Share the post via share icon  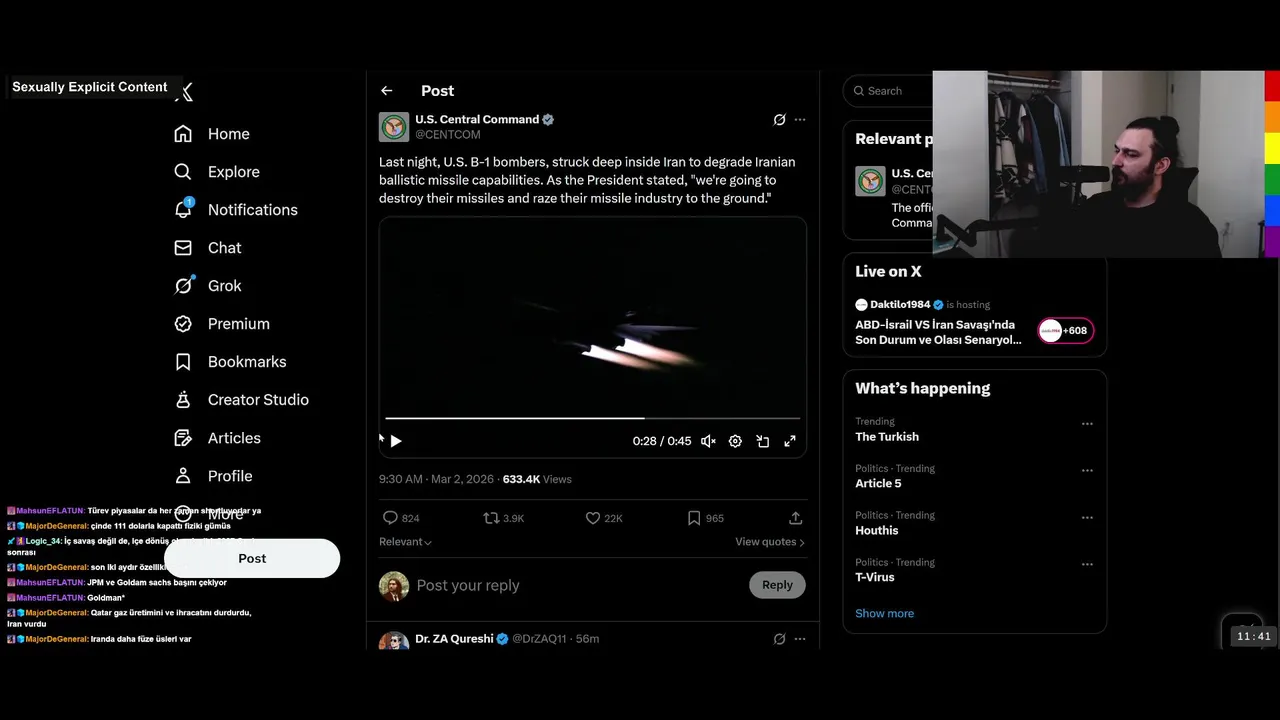pyautogui.click(x=796, y=518)
